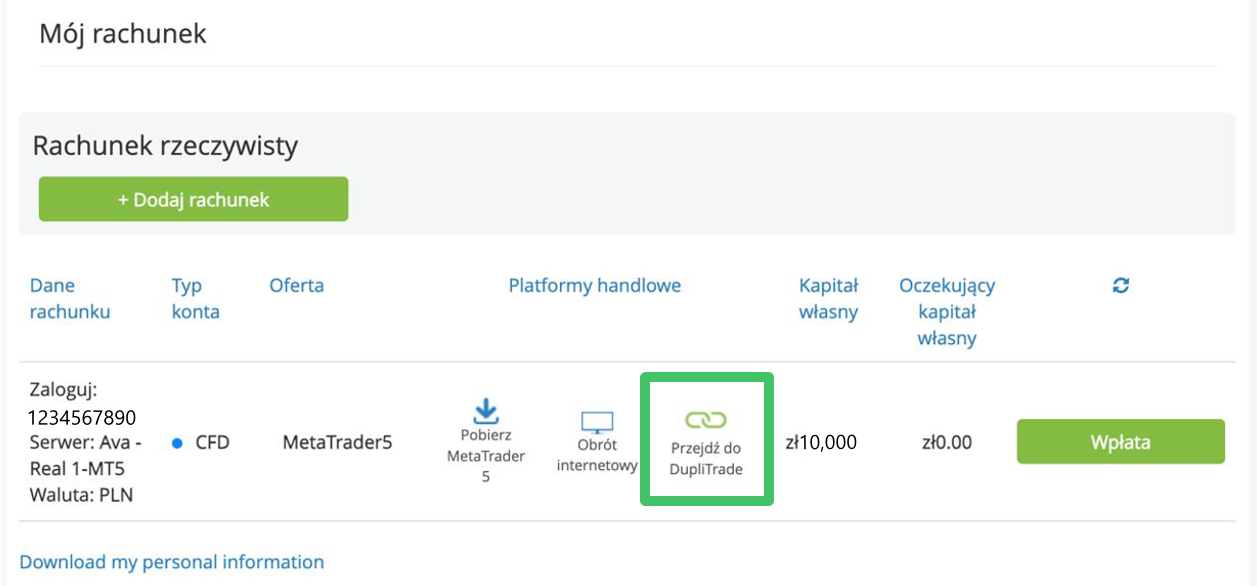This screenshot has height=586, width=1257.
Task: Click the Waluta: PLN currency text
Action: pos(81,495)
